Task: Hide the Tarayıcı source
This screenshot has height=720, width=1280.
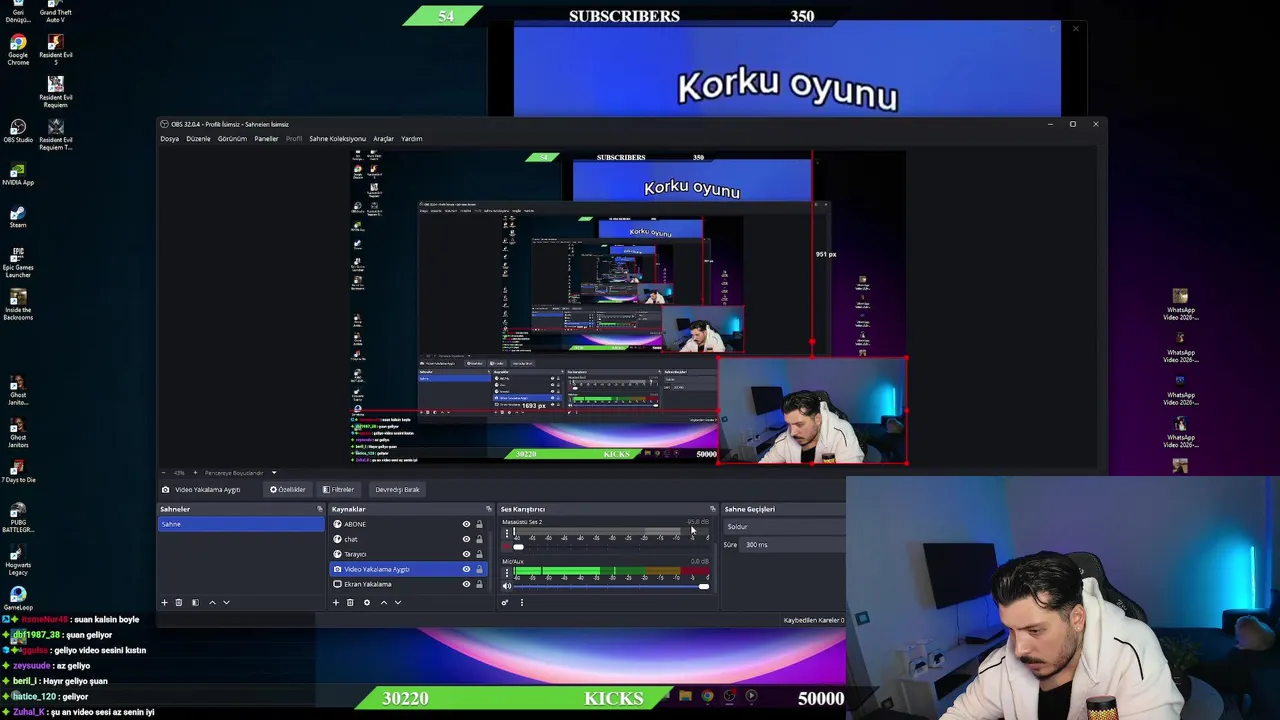Action: pyautogui.click(x=466, y=554)
